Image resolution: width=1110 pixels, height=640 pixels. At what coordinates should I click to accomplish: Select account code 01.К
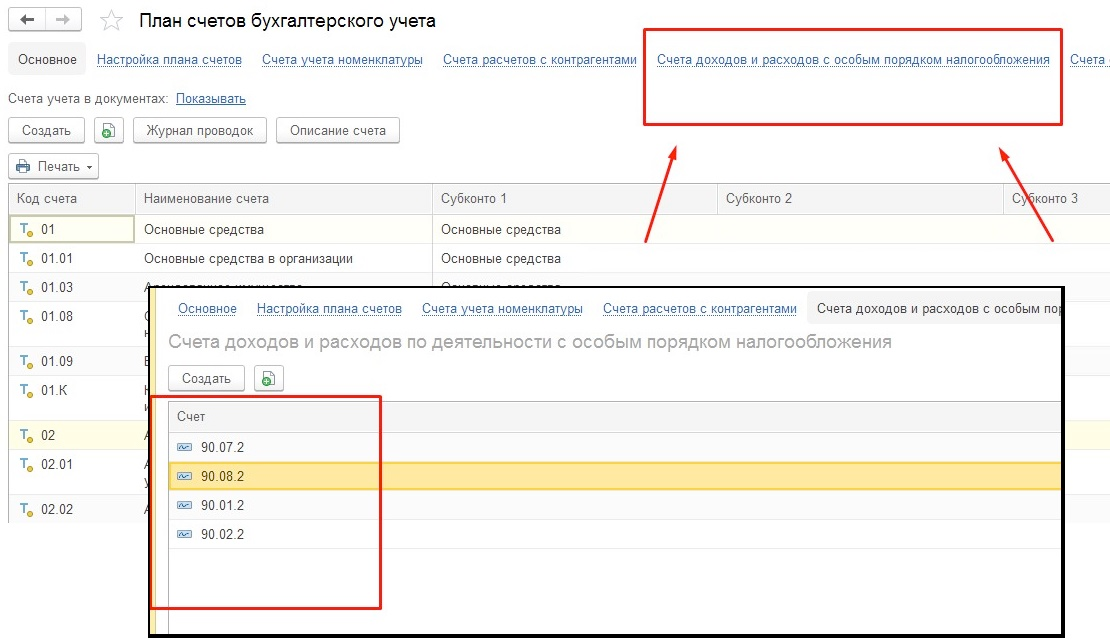point(54,391)
